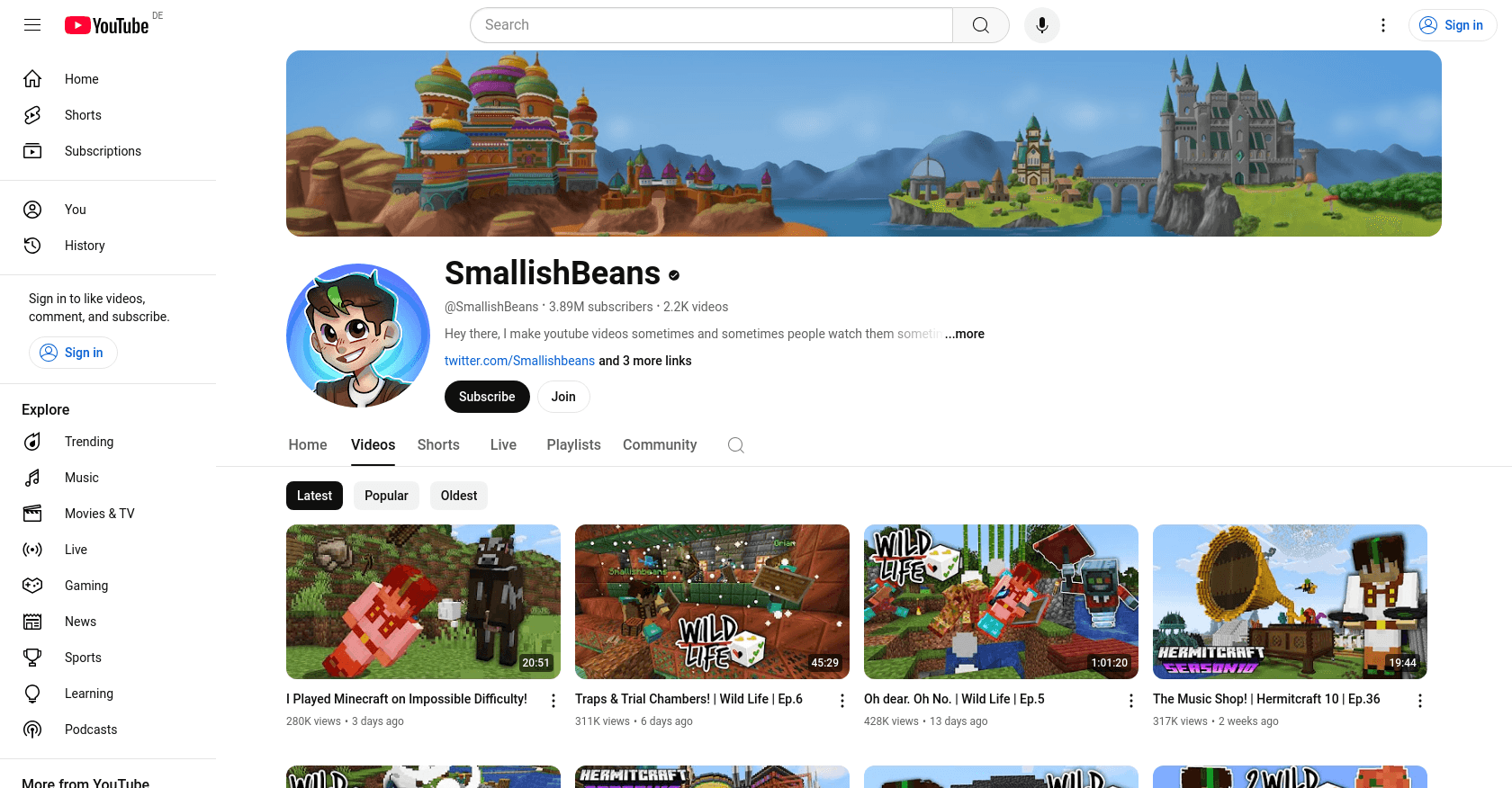Search within channel magnifier icon
This screenshot has height=788, width=1512.
coord(735,445)
